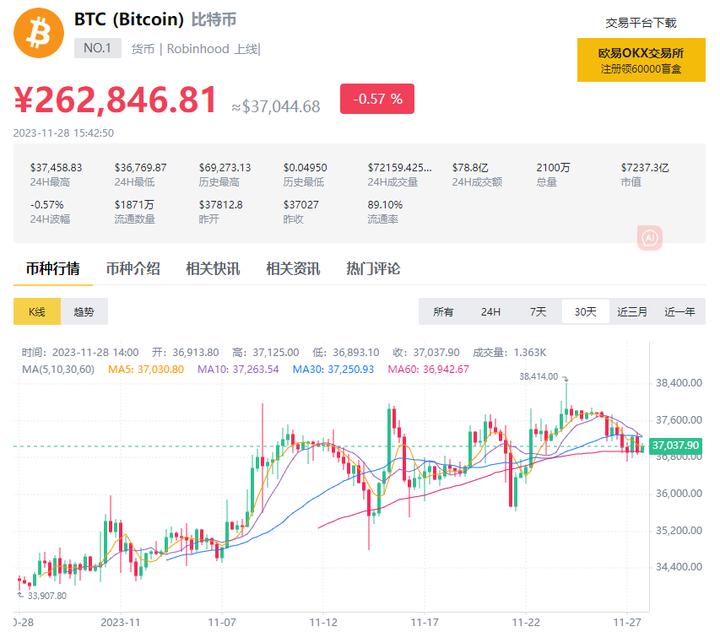The image size is (720, 632).
Task: Click the Robinhood 上线 link
Action: tap(214, 49)
